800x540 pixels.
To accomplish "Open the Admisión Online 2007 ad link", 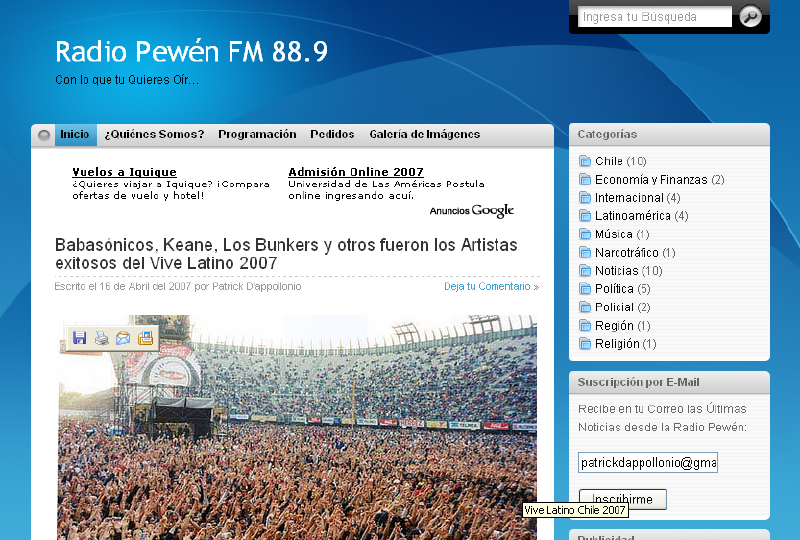I will pos(356,172).
